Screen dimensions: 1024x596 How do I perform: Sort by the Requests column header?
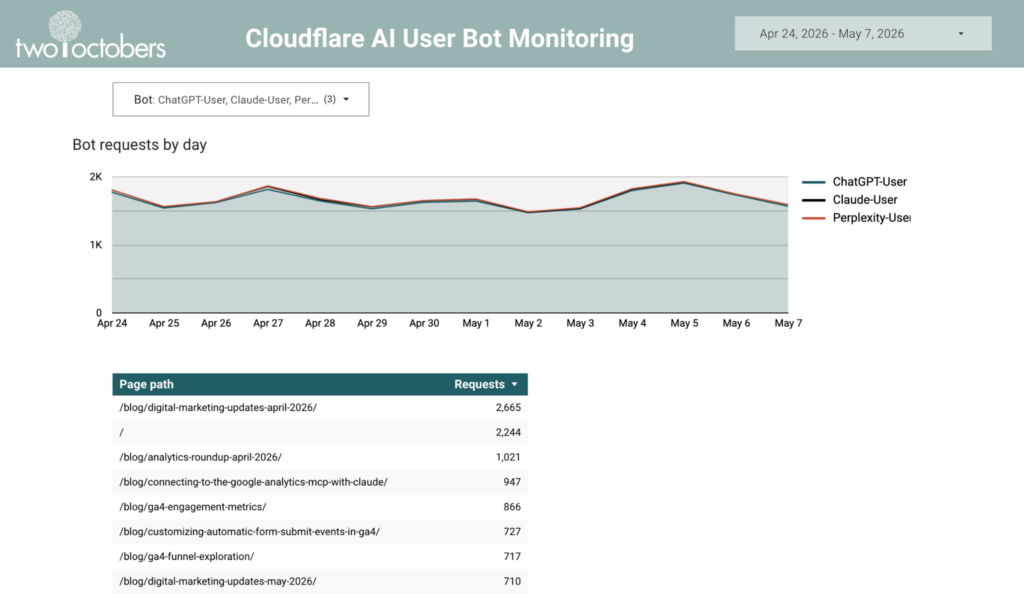tap(479, 384)
